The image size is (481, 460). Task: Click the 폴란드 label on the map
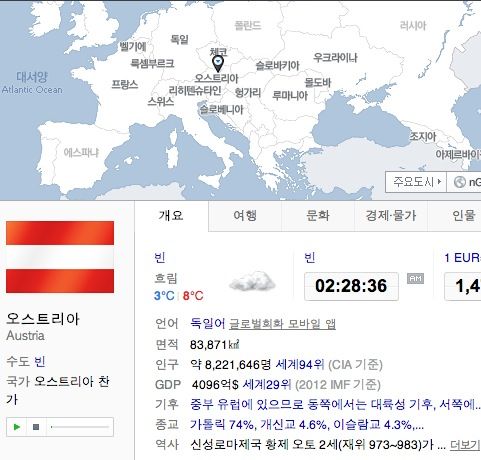coord(248,25)
